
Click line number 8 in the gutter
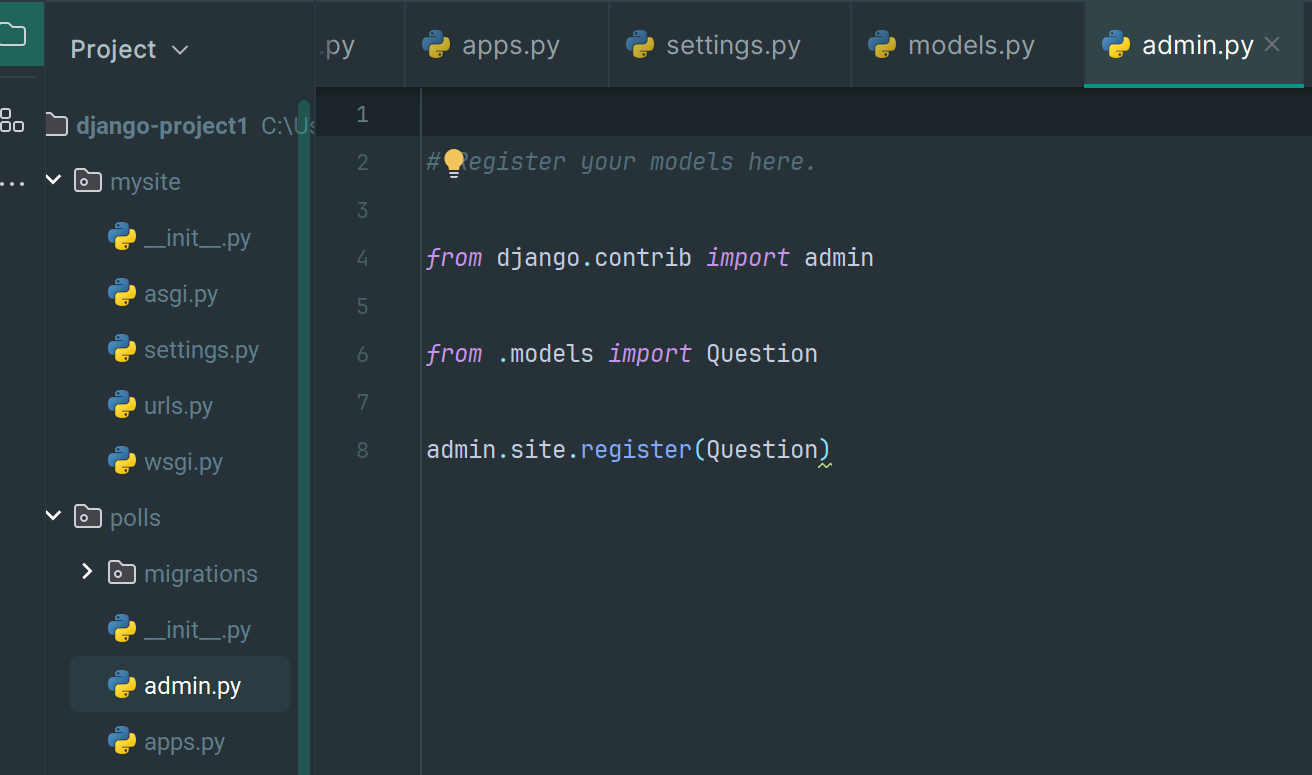[x=362, y=450]
